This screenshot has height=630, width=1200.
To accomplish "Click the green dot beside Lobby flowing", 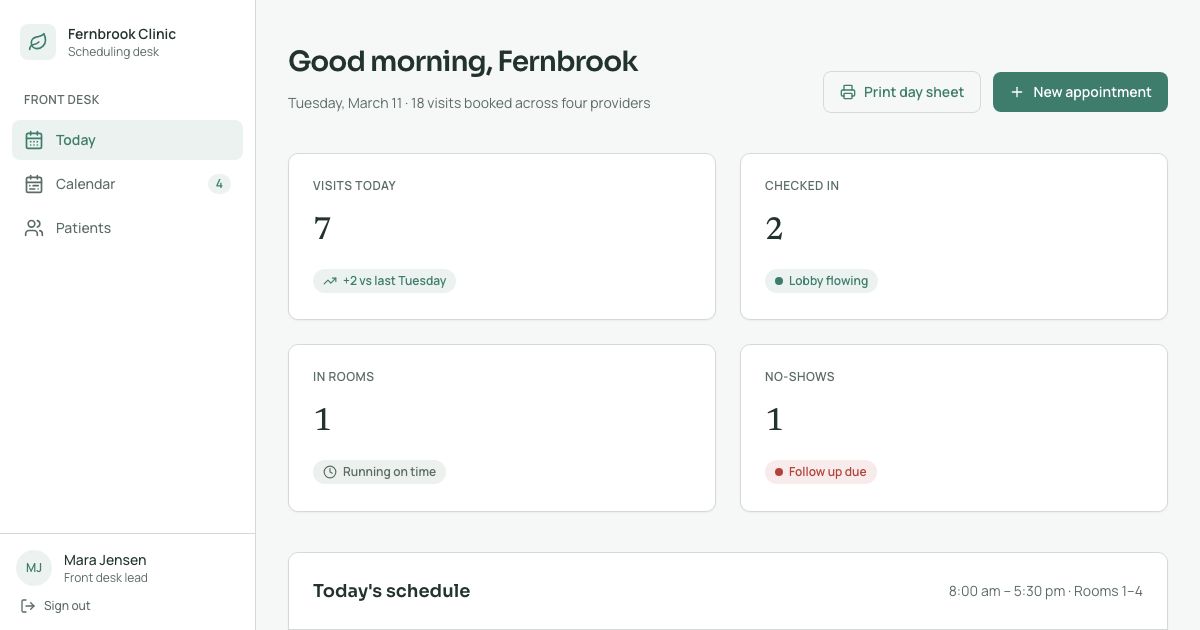I will [x=779, y=281].
